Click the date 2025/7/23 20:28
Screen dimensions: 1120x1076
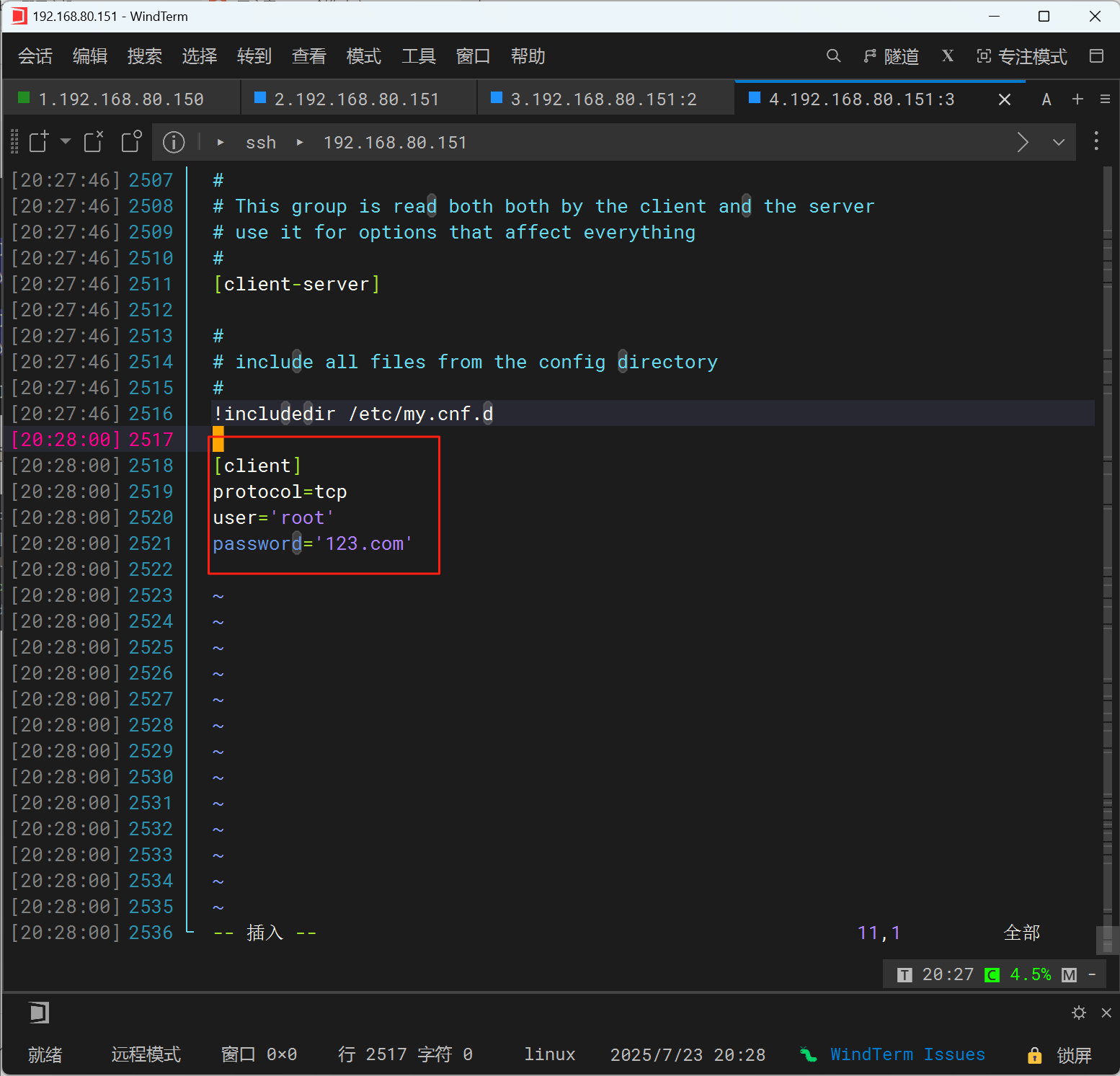pos(688,1054)
